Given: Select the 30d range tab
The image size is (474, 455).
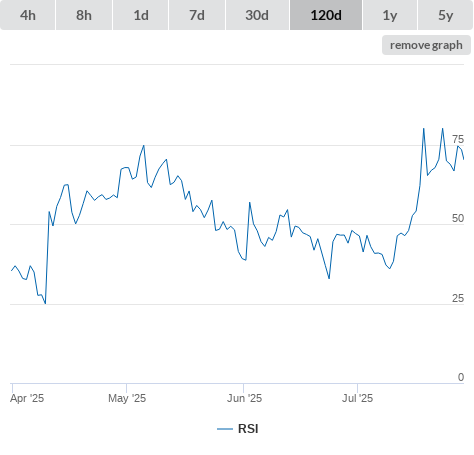Looking at the screenshot, I should pyautogui.click(x=257, y=15).
